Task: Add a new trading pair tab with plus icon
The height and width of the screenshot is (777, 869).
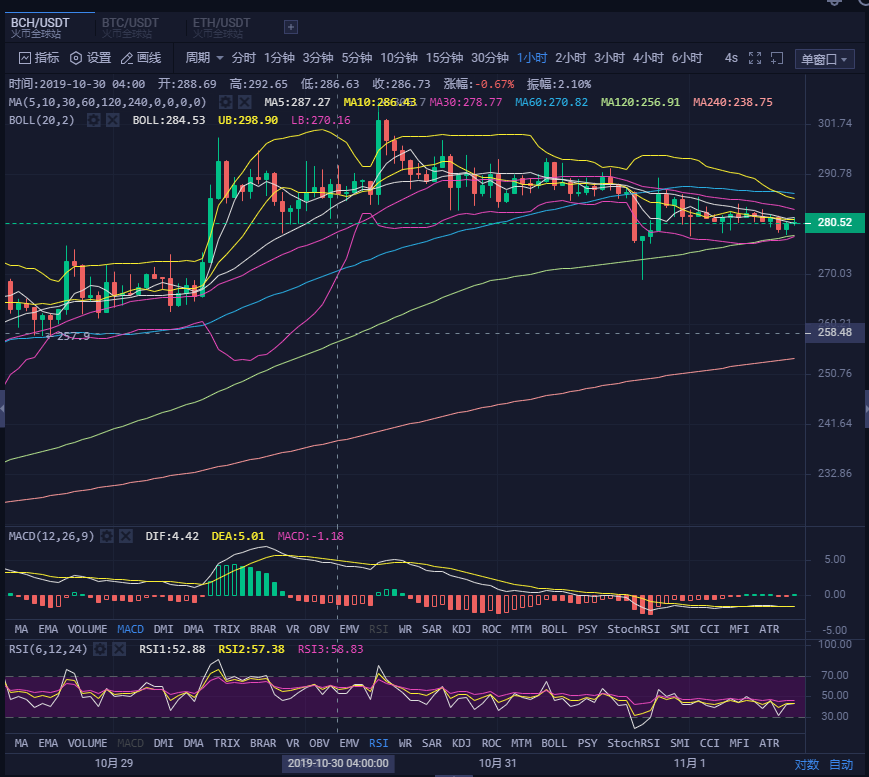Action: [x=291, y=27]
